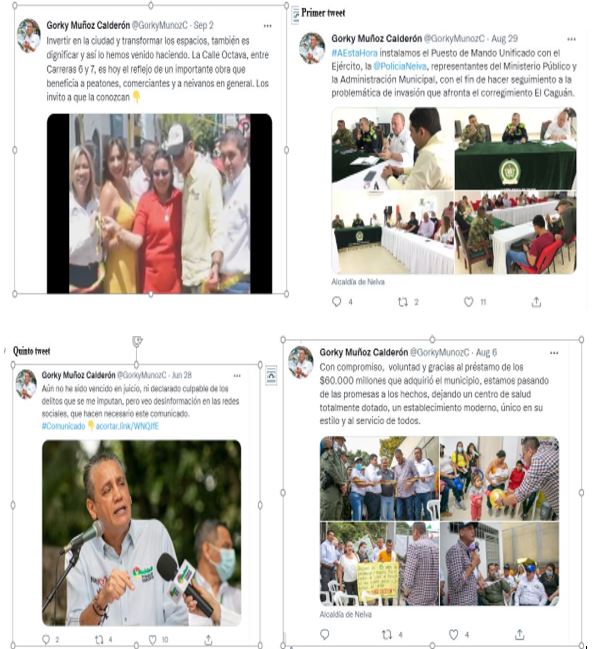Open more options dots on Jun 28 tweet

(x=237, y=376)
